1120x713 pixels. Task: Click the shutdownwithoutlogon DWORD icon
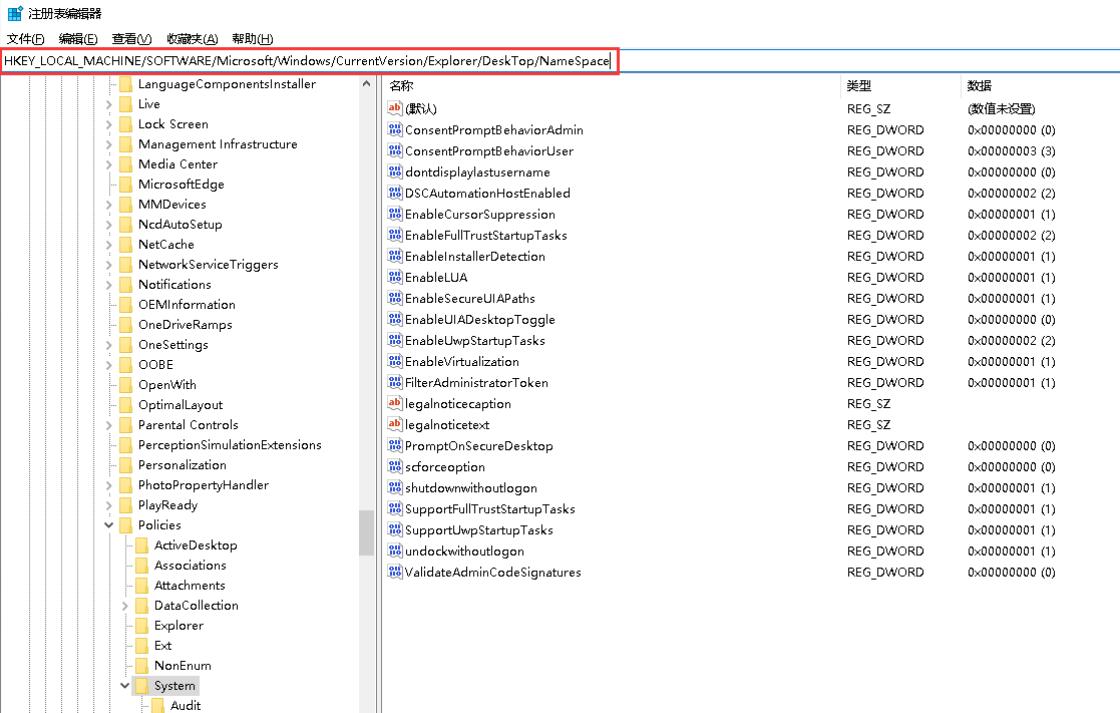pyautogui.click(x=394, y=487)
